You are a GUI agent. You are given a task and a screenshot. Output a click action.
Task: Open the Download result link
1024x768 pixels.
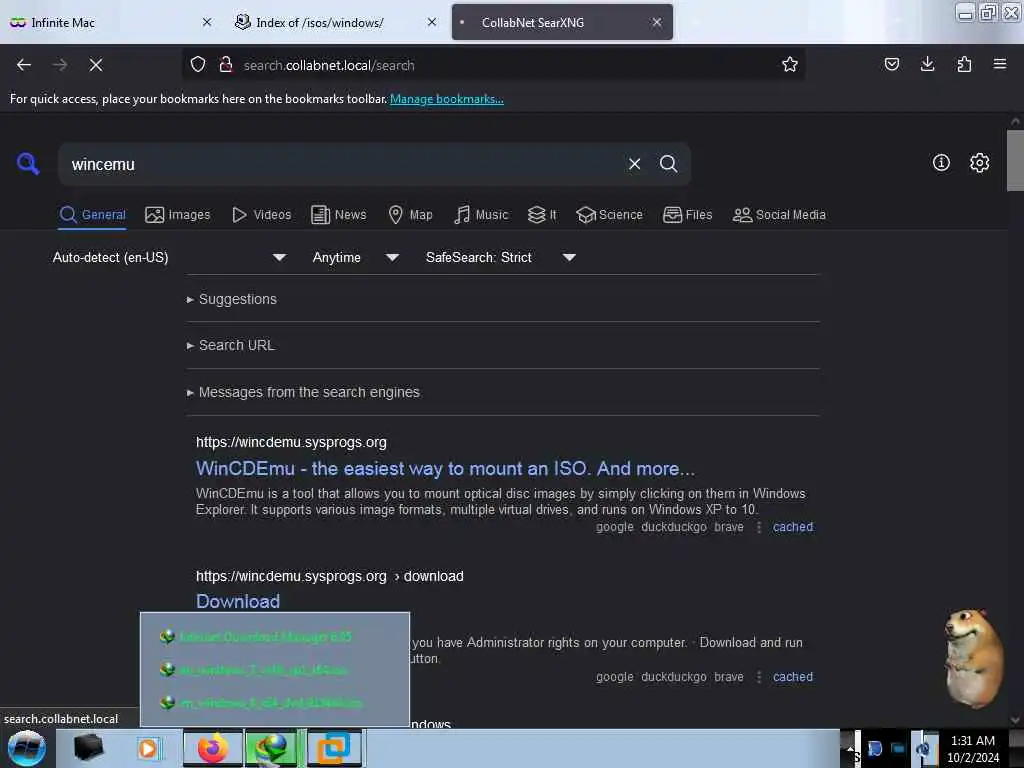click(x=238, y=601)
